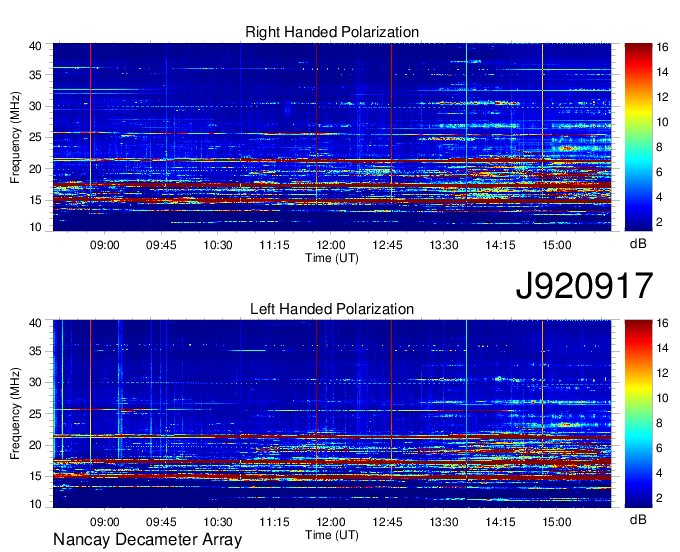Click the 13:30 time tick of Left Handed plot
680x552 pixels.
(x=444, y=522)
